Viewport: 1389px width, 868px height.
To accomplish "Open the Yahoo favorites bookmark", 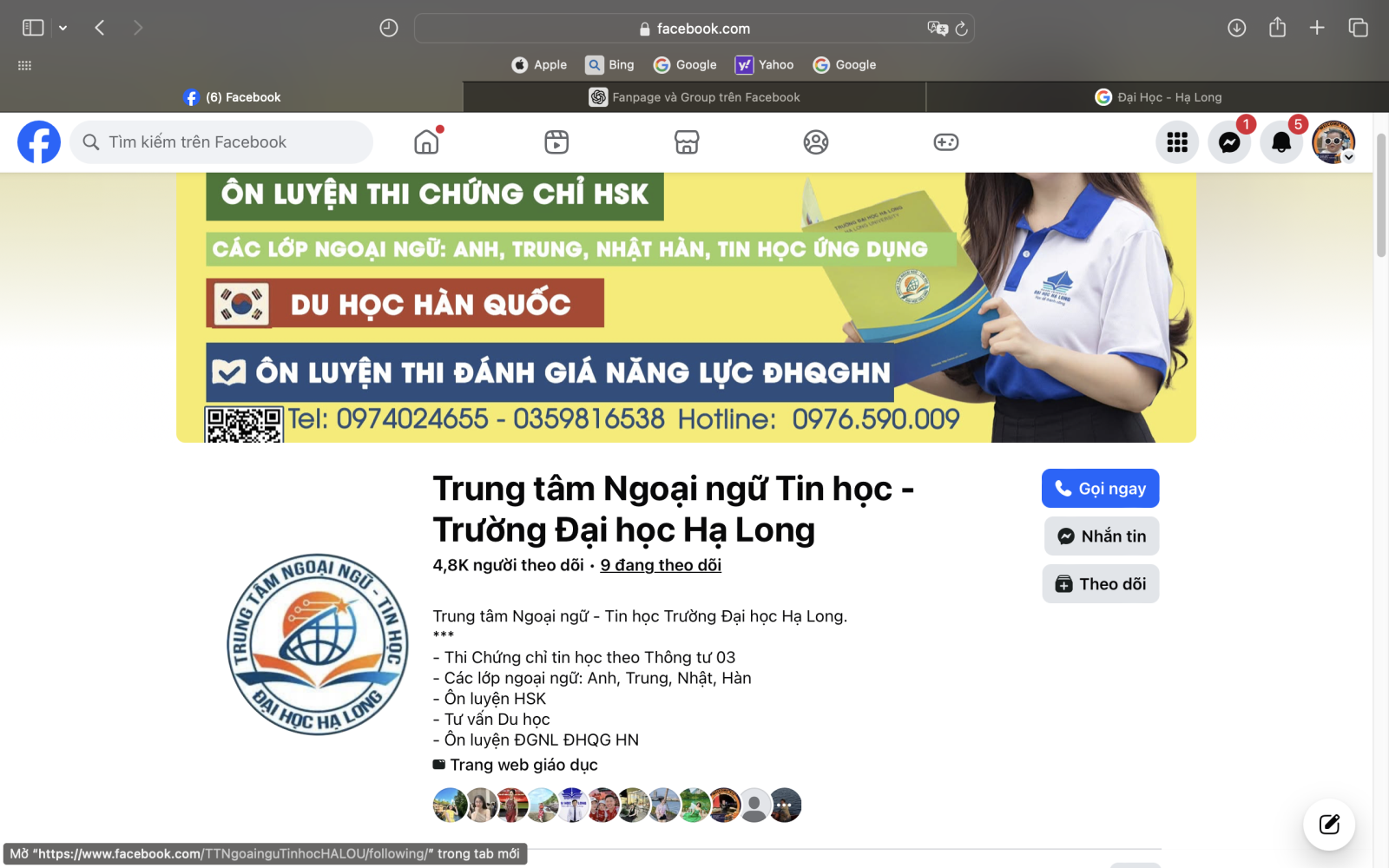I will [765, 65].
